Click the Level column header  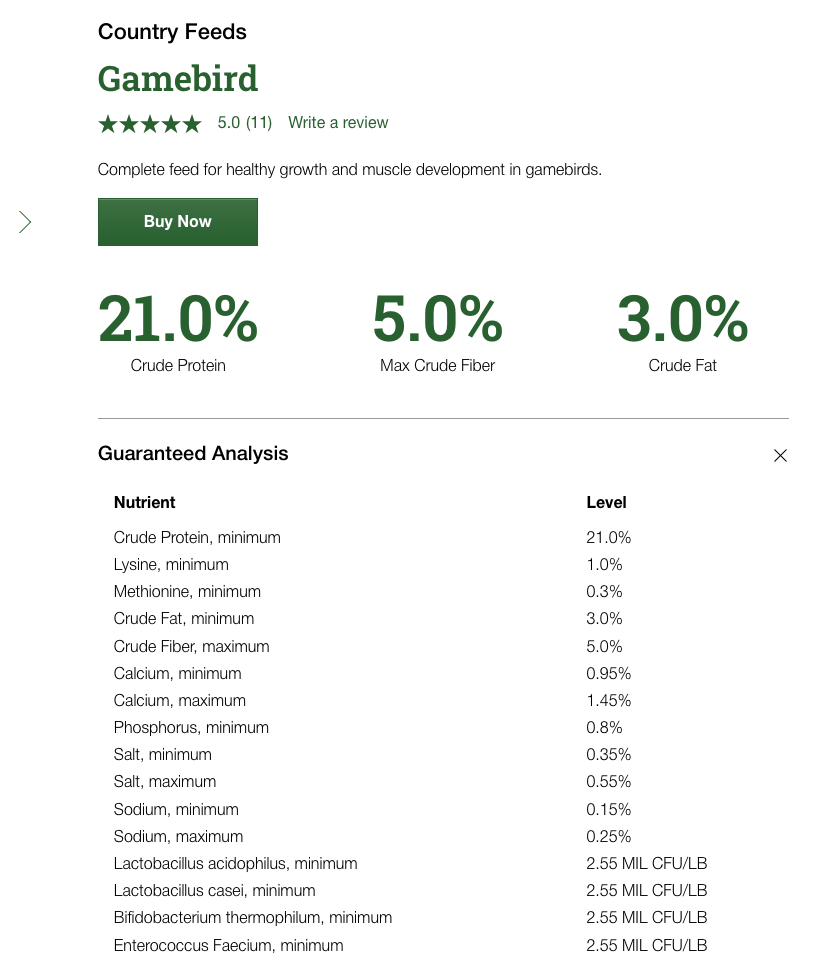(606, 502)
